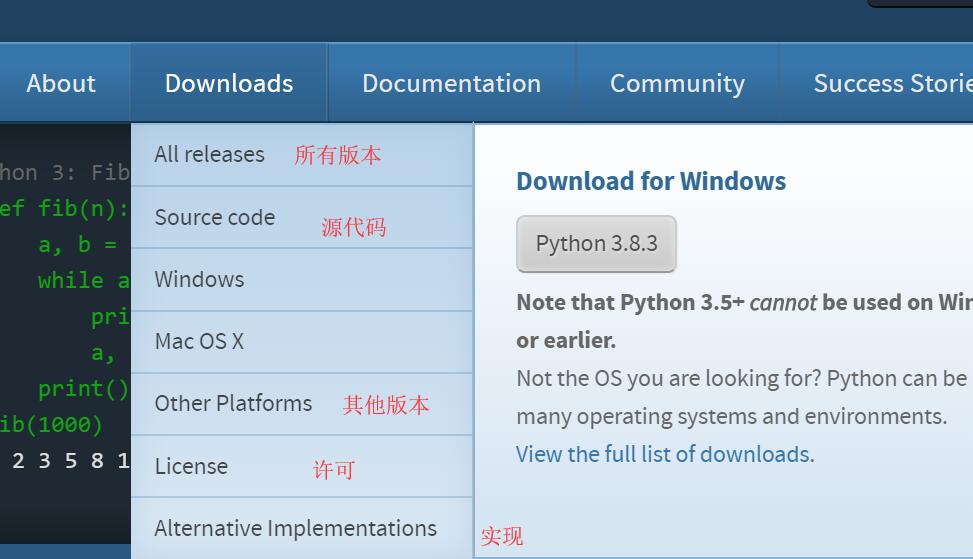Click the 'ef fib(n):' code line

tap(64, 208)
